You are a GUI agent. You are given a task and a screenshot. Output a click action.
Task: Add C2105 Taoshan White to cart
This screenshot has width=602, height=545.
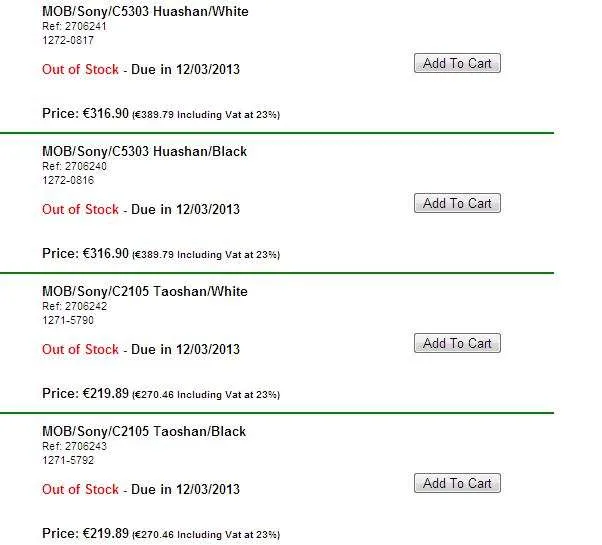(457, 343)
